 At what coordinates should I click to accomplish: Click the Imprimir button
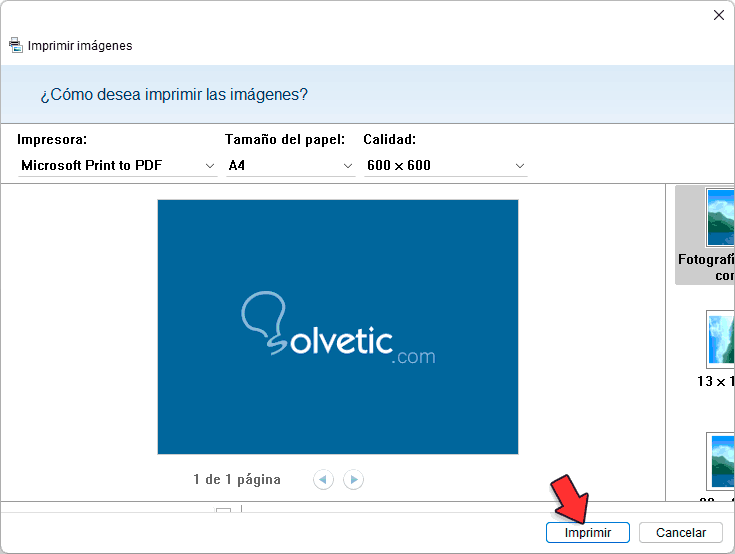pyautogui.click(x=587, y=532)
